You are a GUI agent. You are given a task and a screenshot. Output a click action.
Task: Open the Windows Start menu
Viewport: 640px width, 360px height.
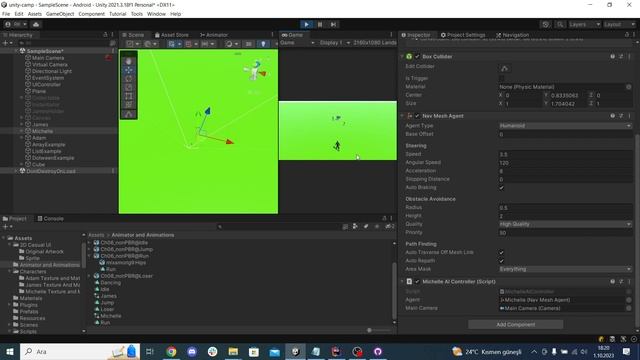(10, 351)
